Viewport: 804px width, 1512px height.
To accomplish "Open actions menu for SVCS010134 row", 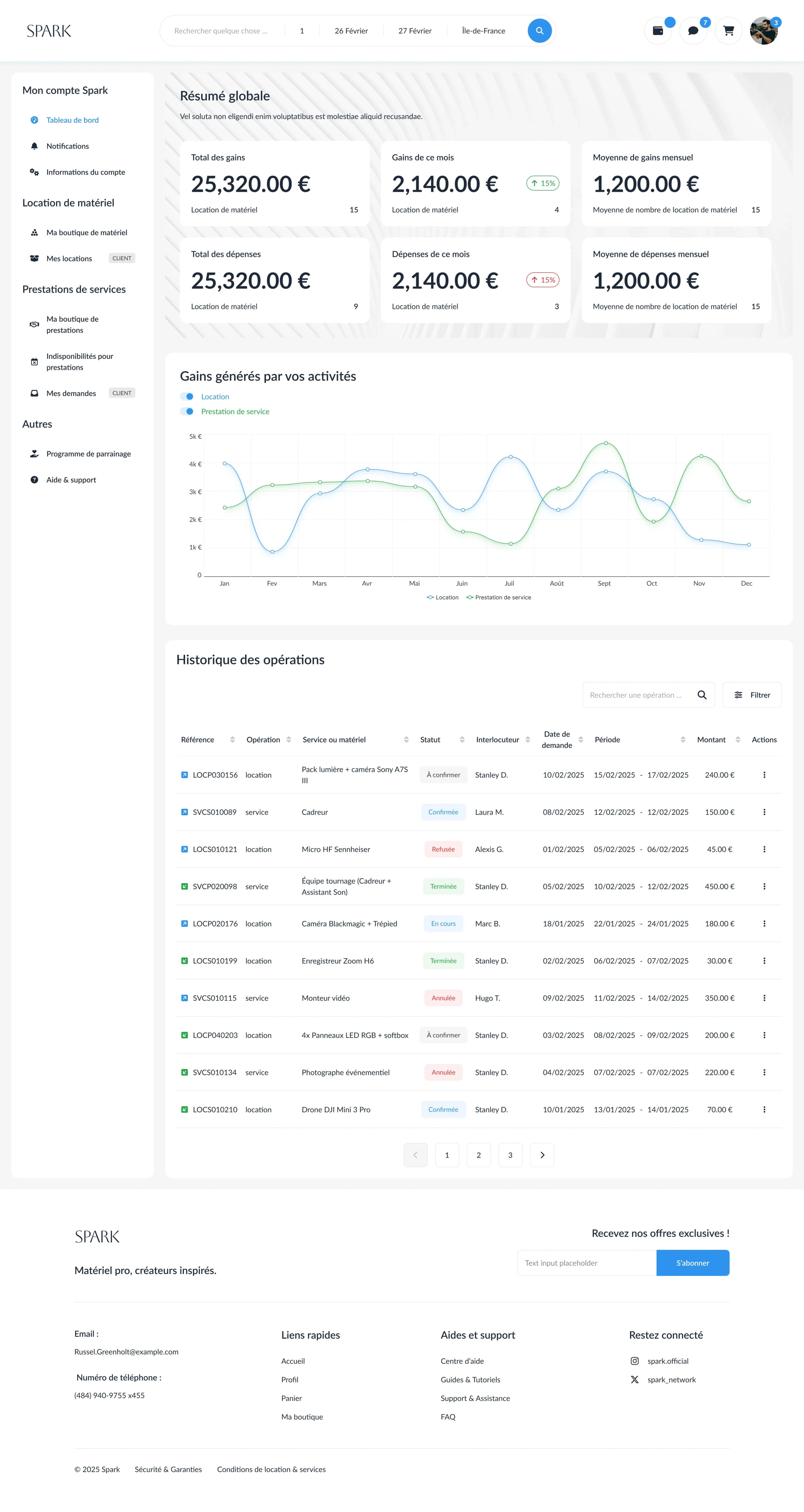I will point(764,1072).
